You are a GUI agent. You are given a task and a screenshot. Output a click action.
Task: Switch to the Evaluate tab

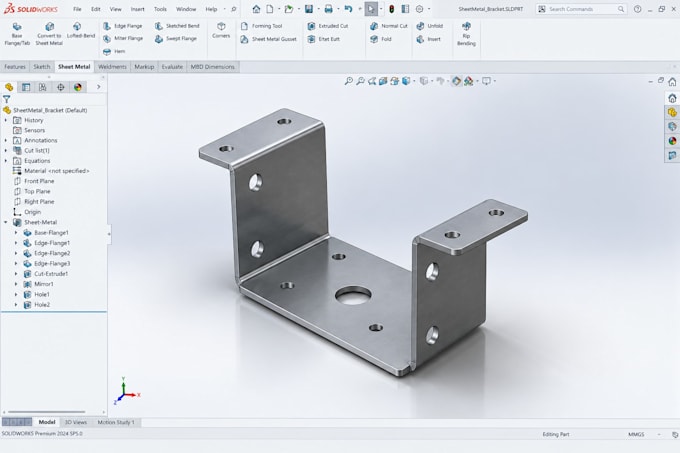(172, 67)
